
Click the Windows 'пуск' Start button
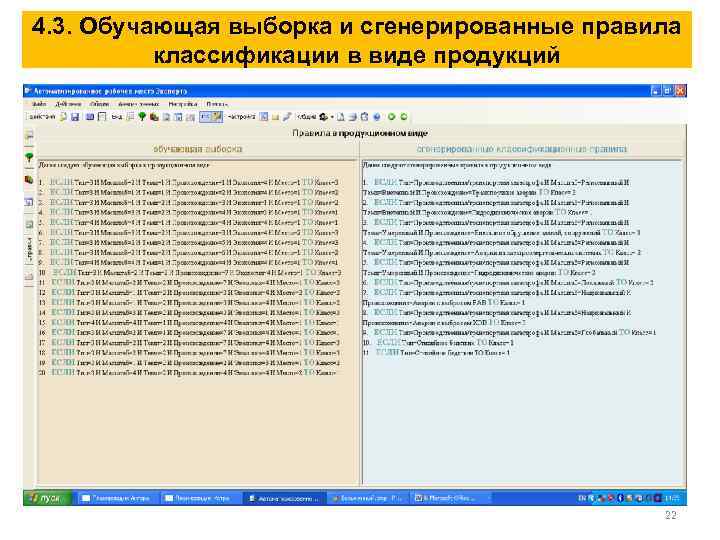click(x=47, y=498)
